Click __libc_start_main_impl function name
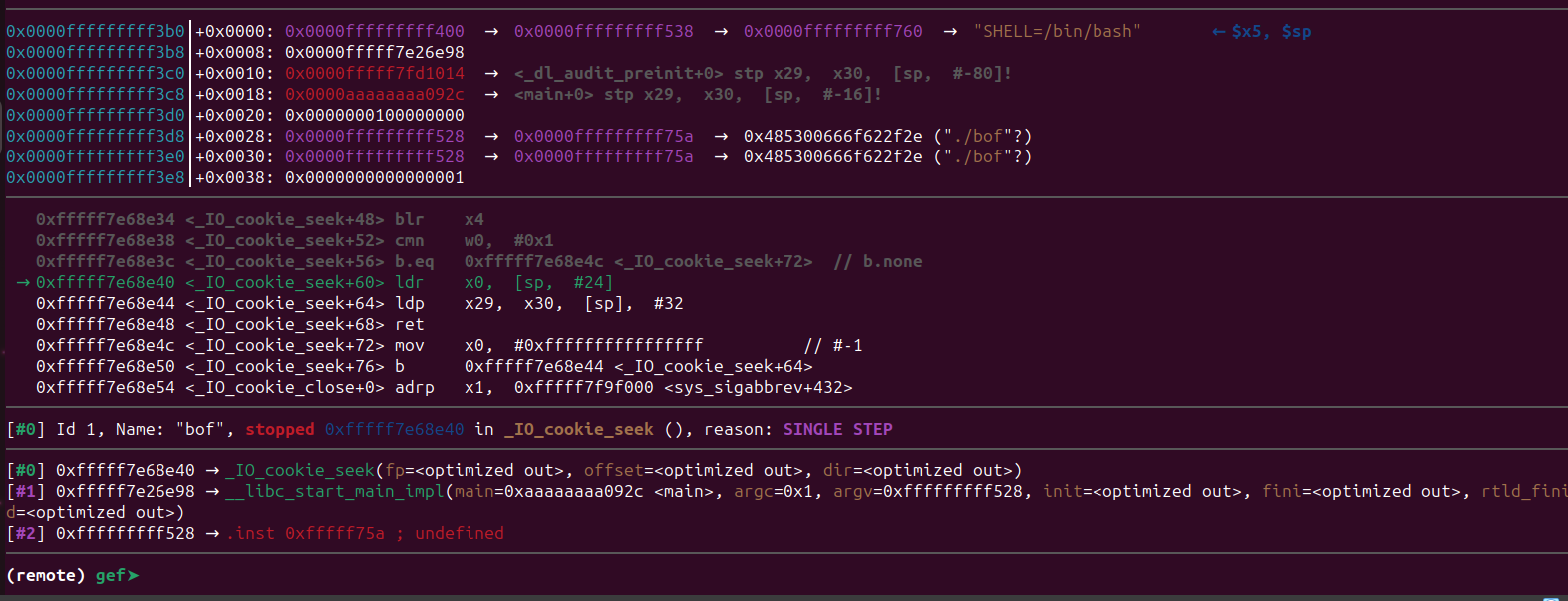This screenshot has height=601, width=1568. [335, 491]
